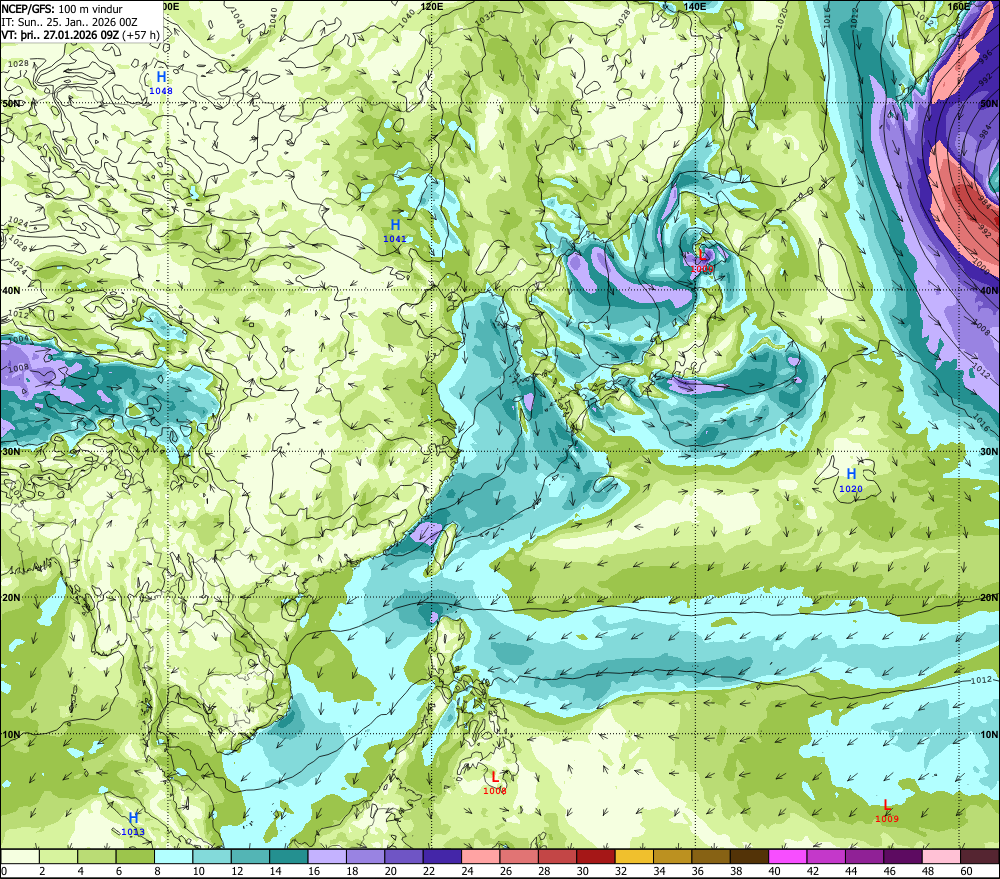The height and width of the screenshot is (879, 1000).
Task: Pick the 40–42 bright magenta legend swatch
Action: pyautogui.click(x=787, y=856)
